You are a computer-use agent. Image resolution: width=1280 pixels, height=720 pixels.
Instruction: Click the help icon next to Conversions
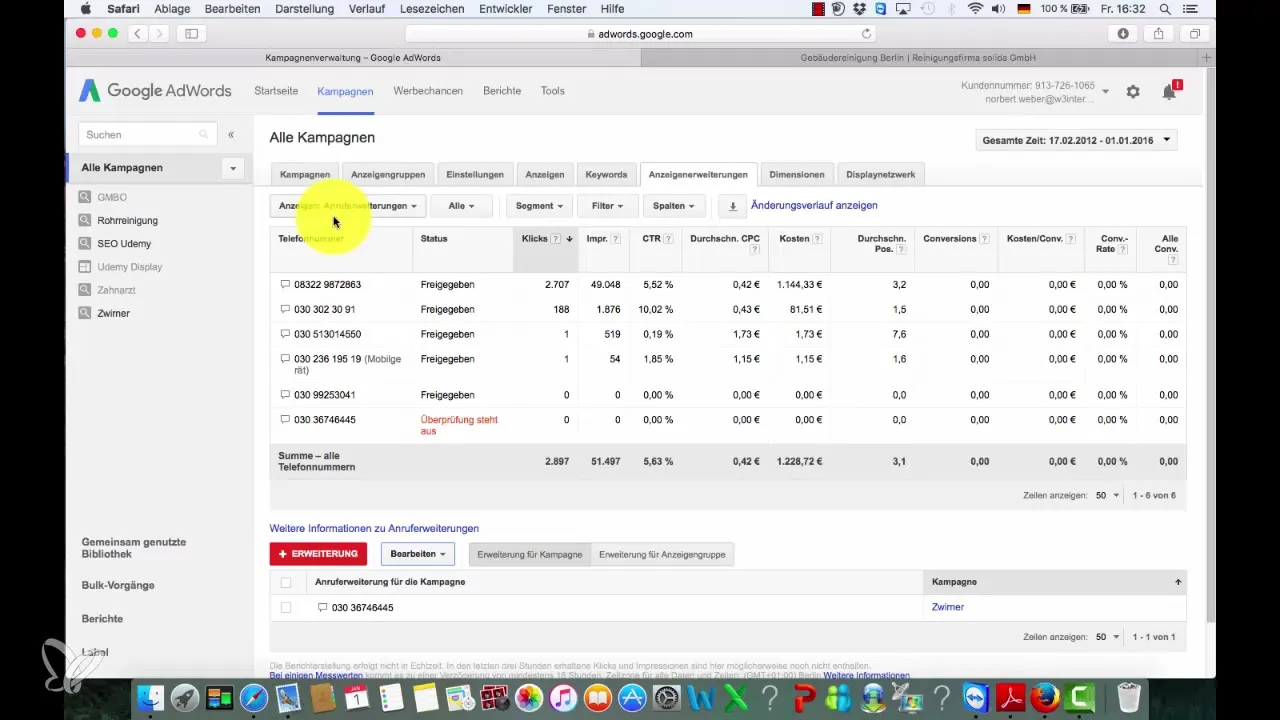pos(985,239)
